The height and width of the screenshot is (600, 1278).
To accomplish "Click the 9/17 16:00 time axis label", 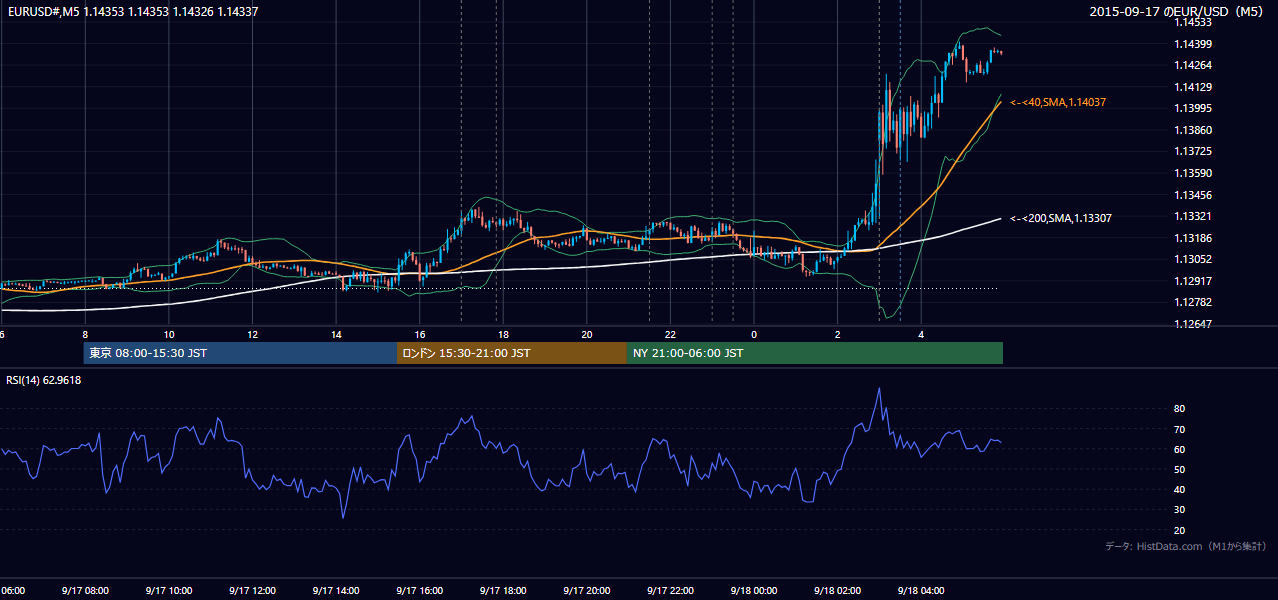I will click(419, 591).
